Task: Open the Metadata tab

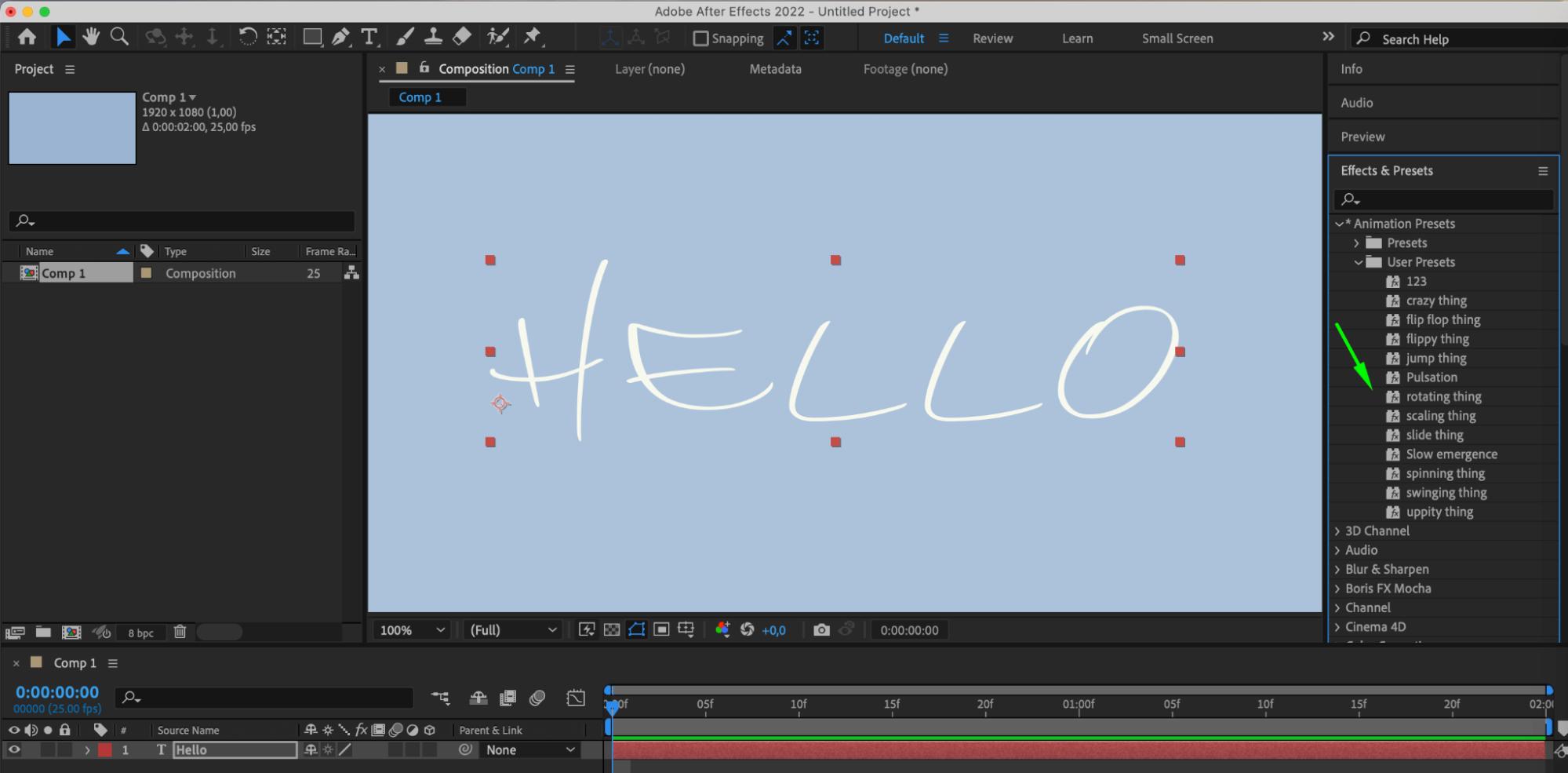Action: 775,69
